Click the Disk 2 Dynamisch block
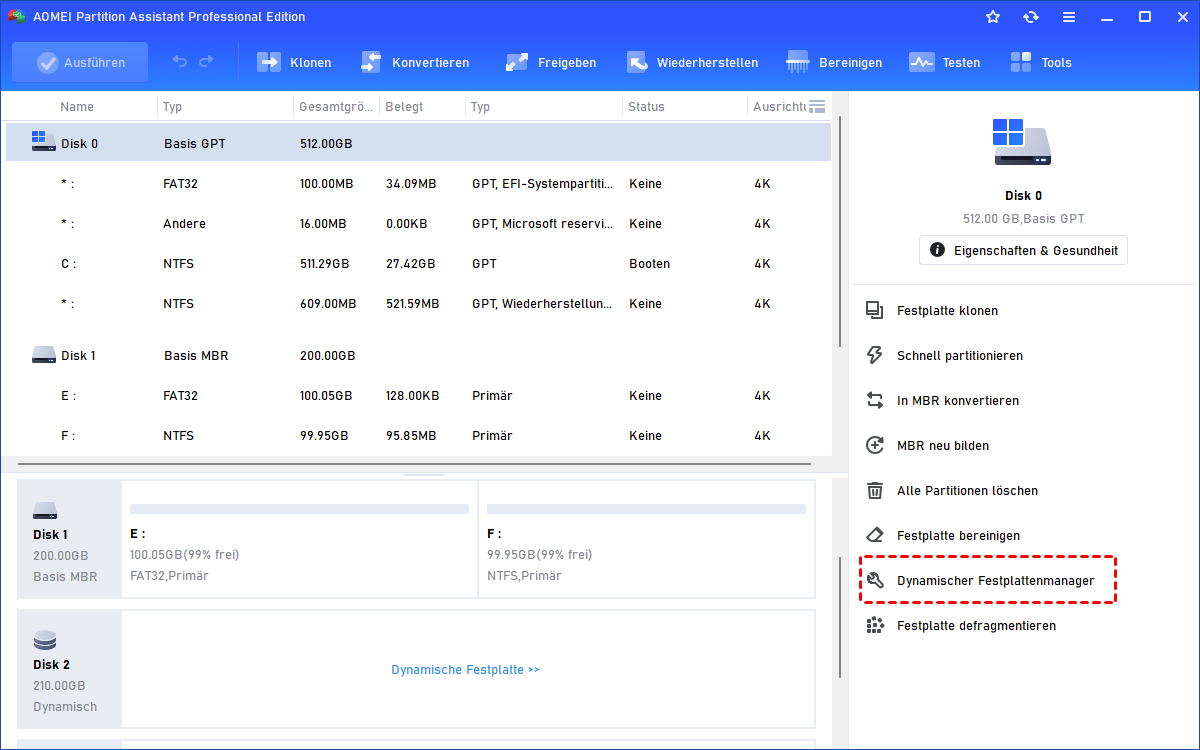This screenshot has width=1200, height=750. coord(70,670)
